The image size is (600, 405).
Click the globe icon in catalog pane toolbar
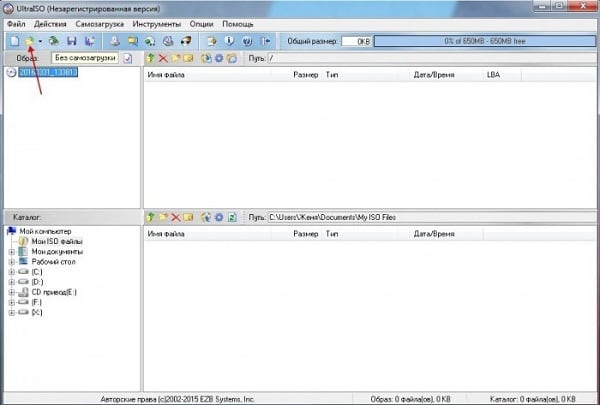[206, 217]
